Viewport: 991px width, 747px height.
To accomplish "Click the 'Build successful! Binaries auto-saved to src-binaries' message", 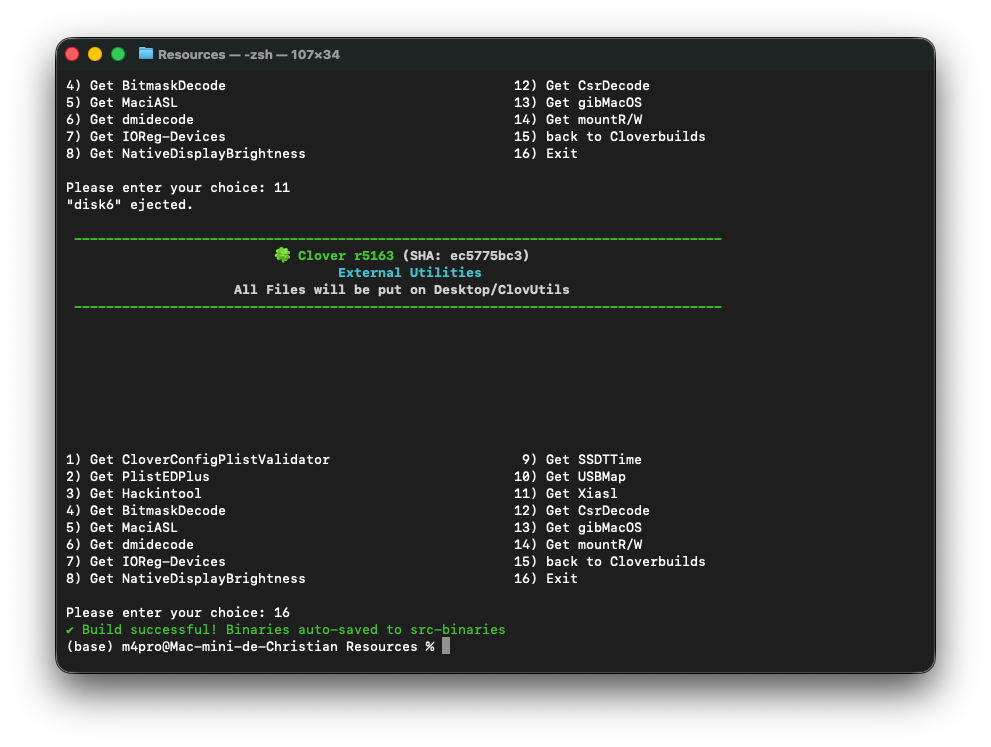I will pos(294,629).
